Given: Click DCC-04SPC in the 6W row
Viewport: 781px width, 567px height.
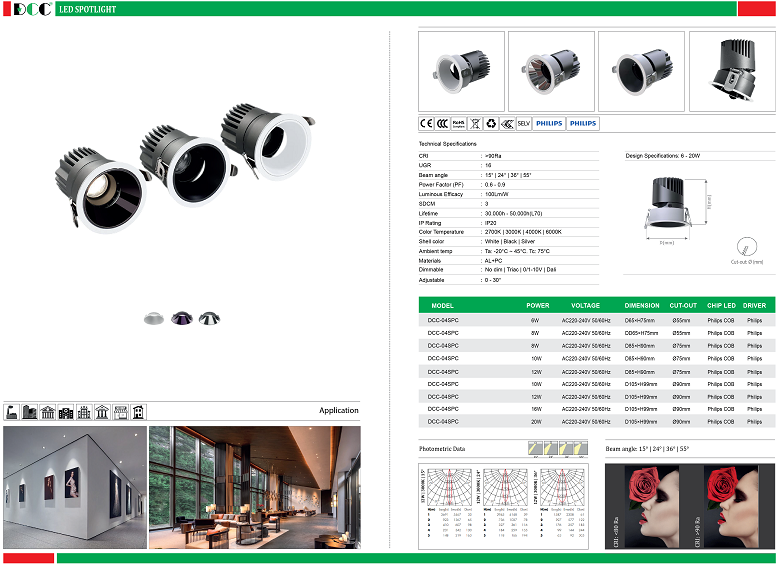Looking at the screenshot, I should coord(443,320).
